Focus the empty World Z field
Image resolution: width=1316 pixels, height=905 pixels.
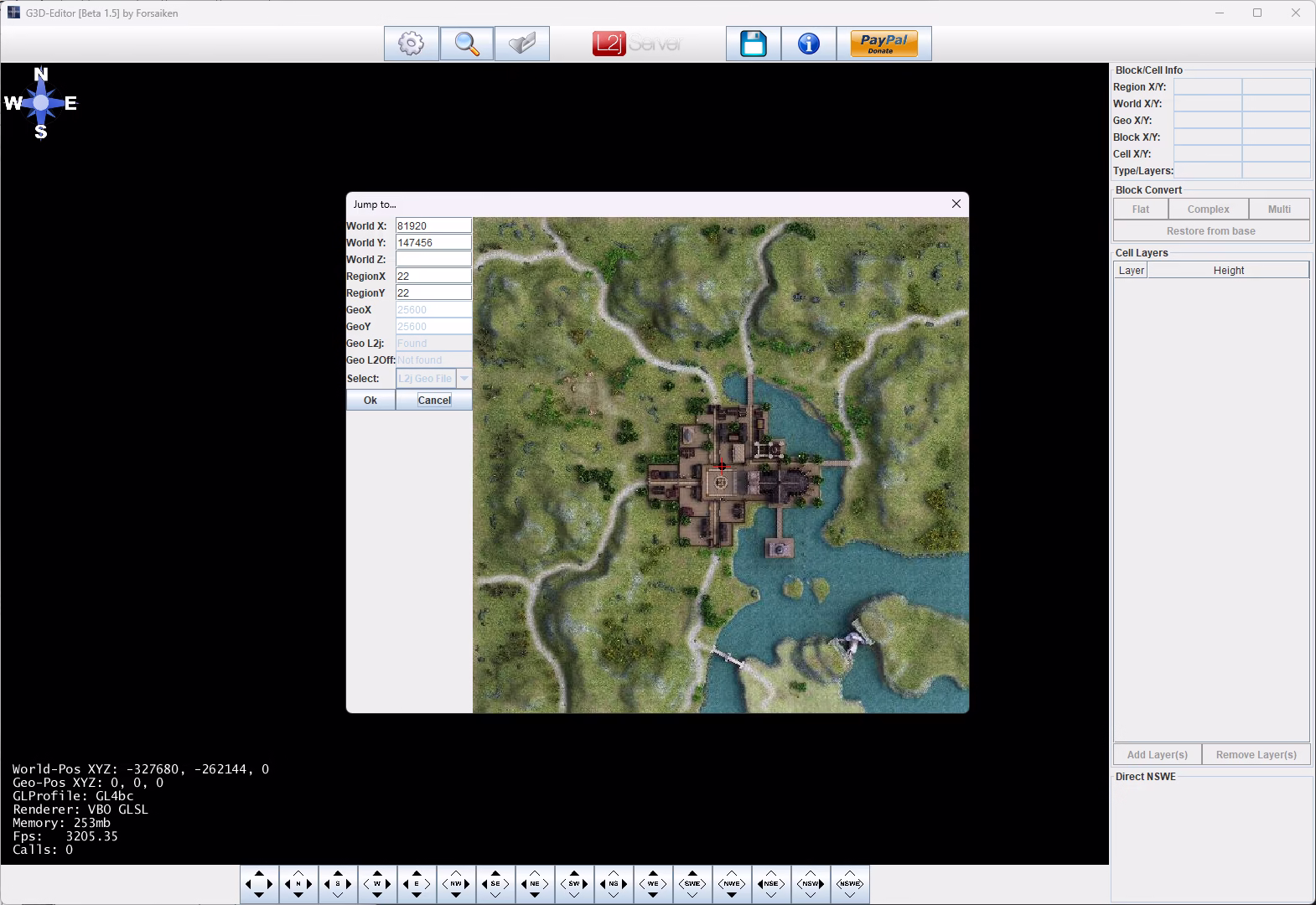point(433,260)
